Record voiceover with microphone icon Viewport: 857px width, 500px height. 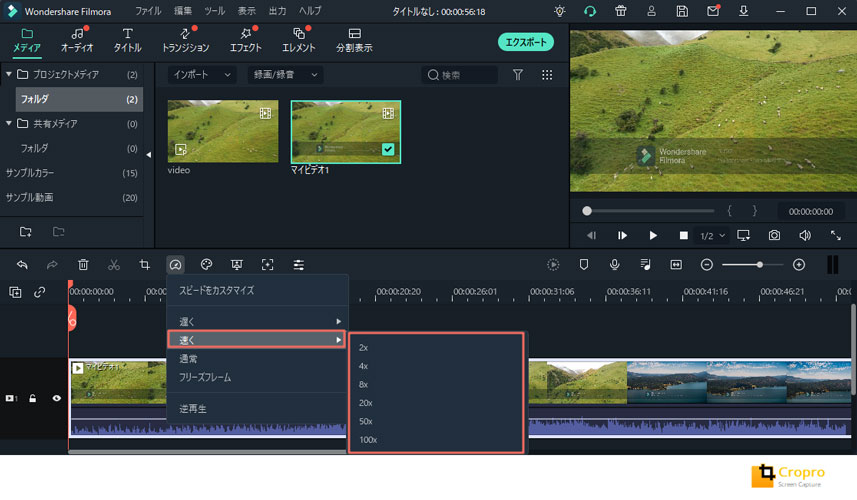[x=614, y=265]
